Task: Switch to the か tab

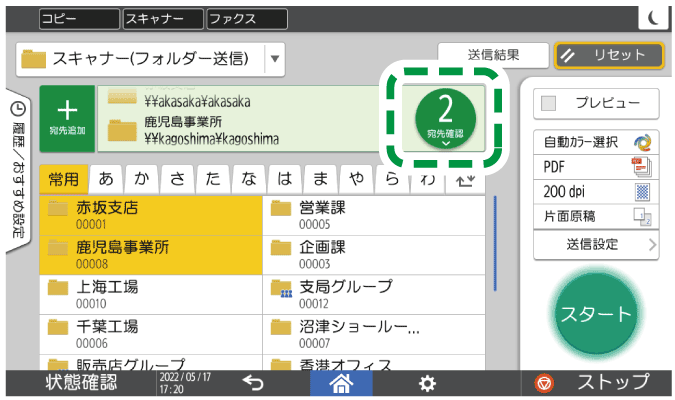Action: [x=142, y=179]
